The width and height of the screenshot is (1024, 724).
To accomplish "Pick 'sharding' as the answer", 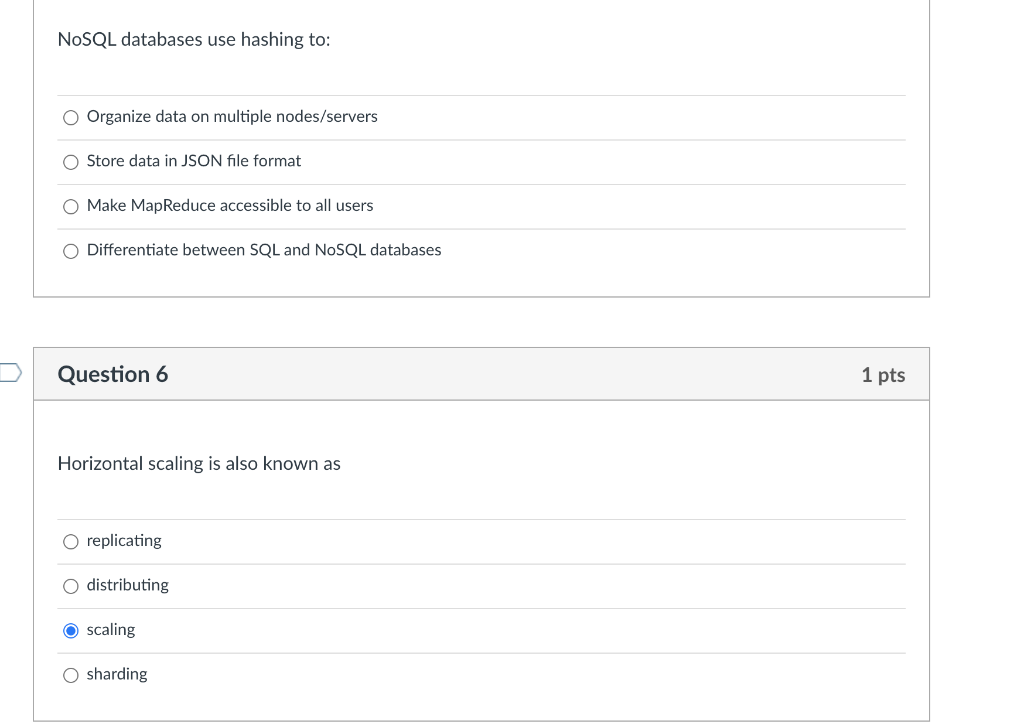I will (71, 674).
